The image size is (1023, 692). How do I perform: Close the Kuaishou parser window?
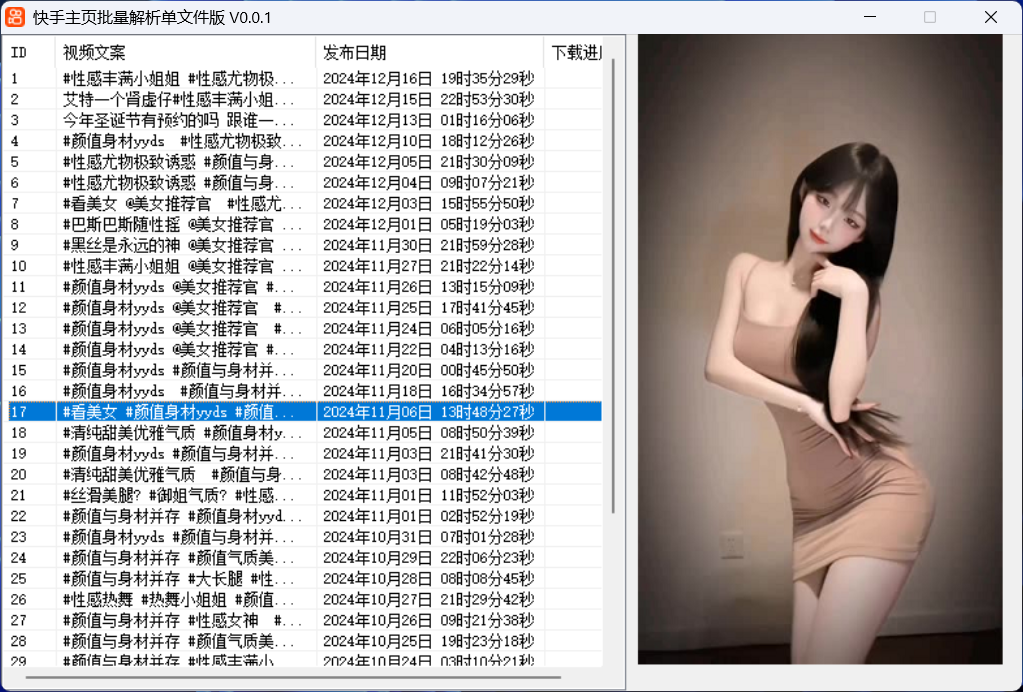pyautogui.click(x=991, y=17)
